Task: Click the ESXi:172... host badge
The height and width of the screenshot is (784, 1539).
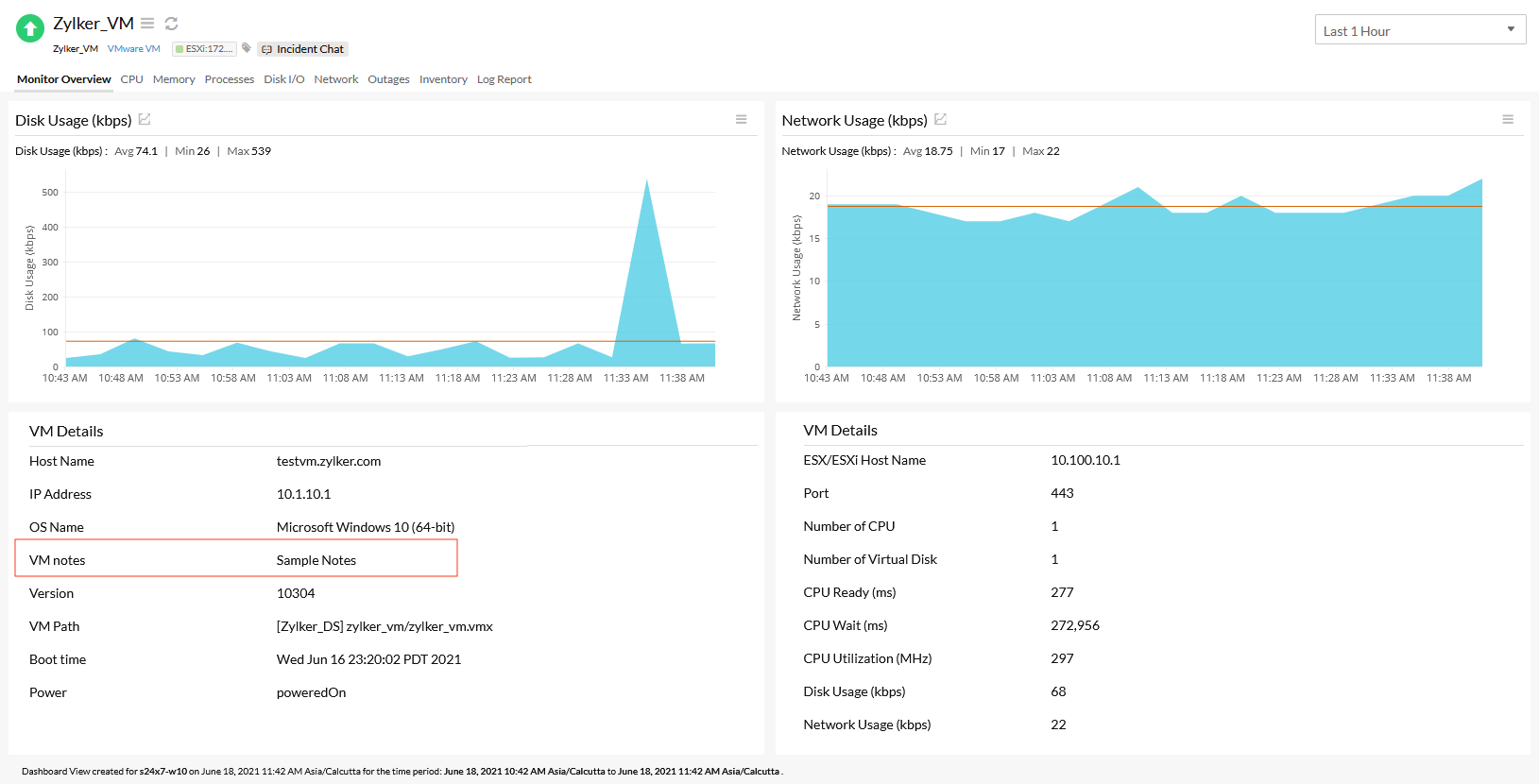Action: (x=204, y=49)
